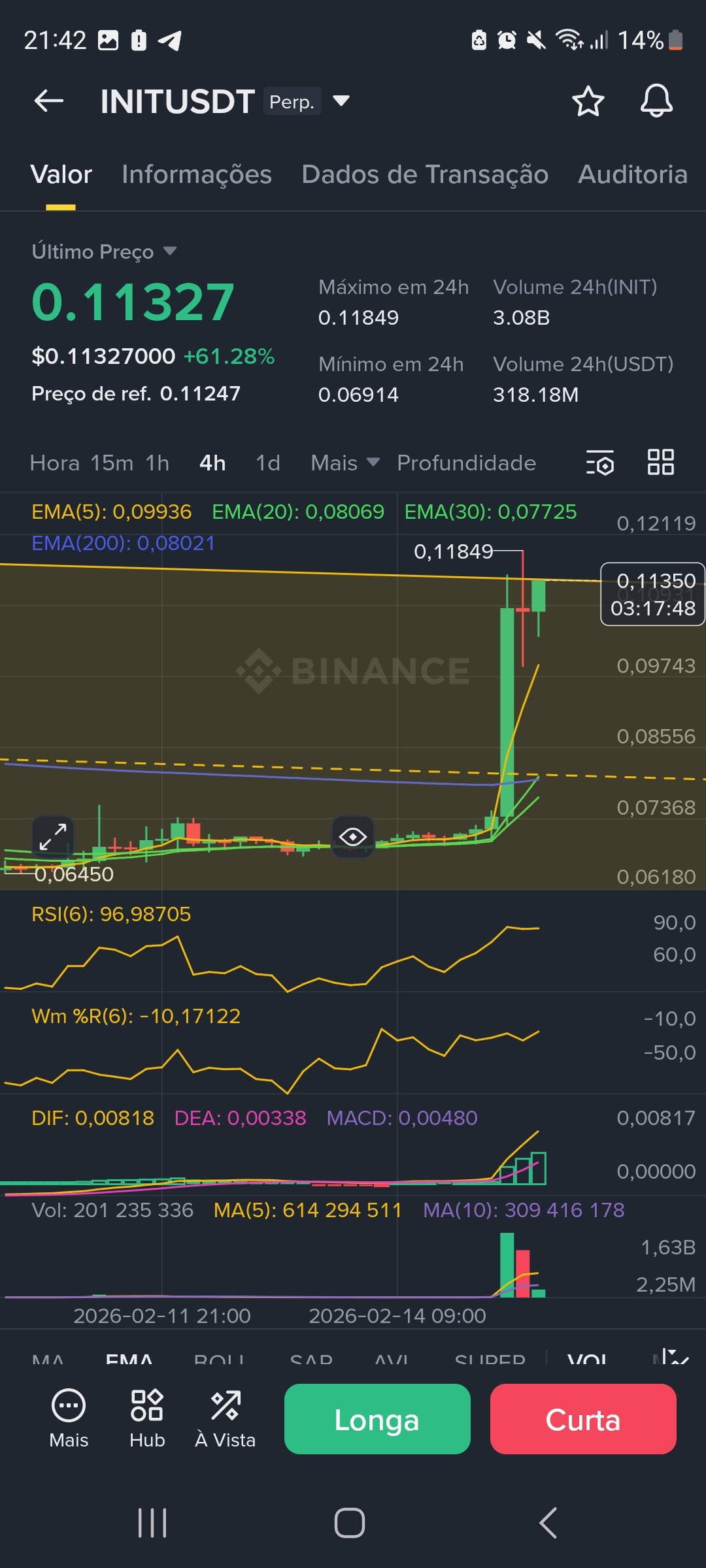Open the Profundidade depth view

[x=466, y=463]
